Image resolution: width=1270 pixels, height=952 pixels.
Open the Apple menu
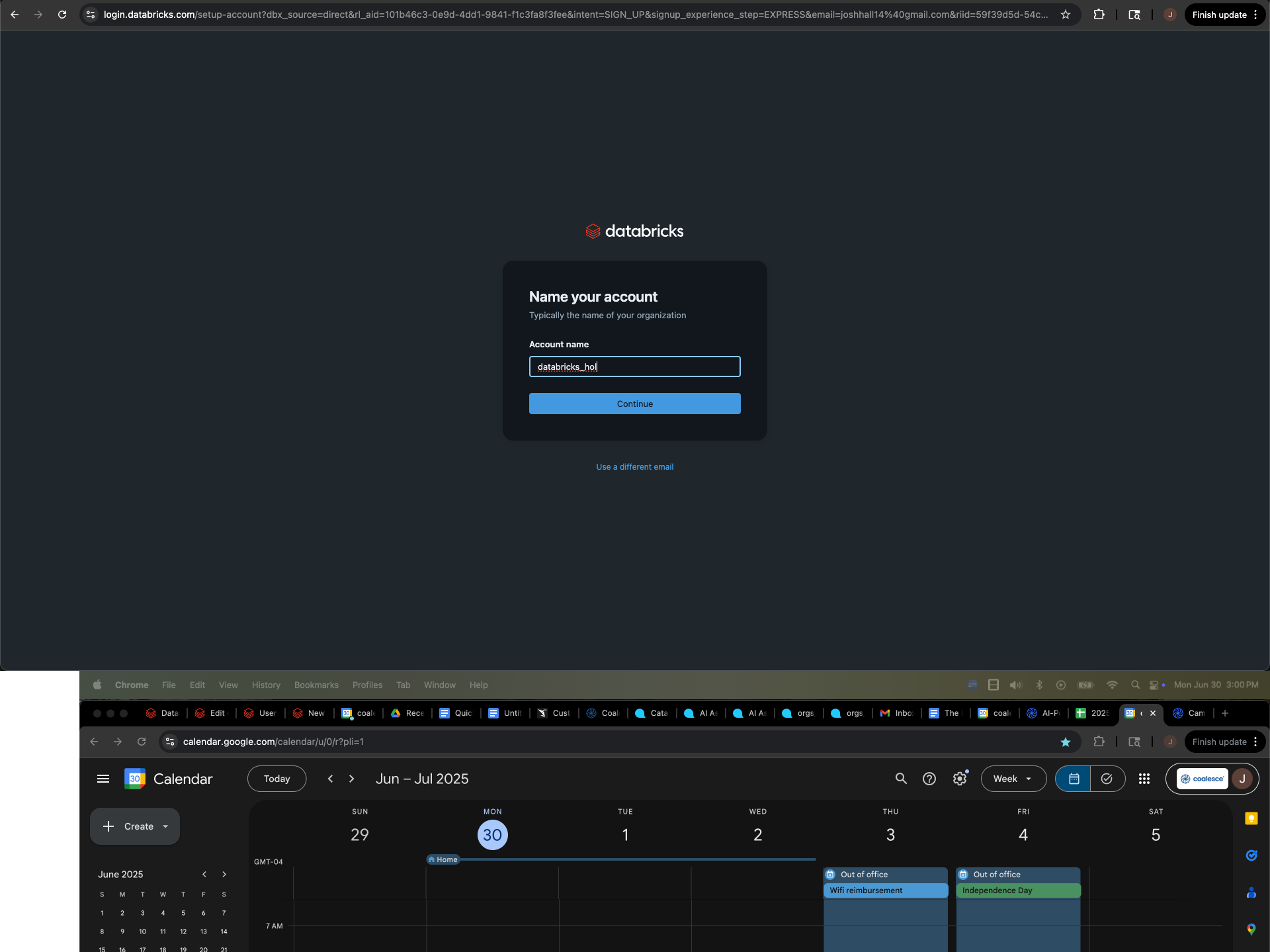click(97, 685)
